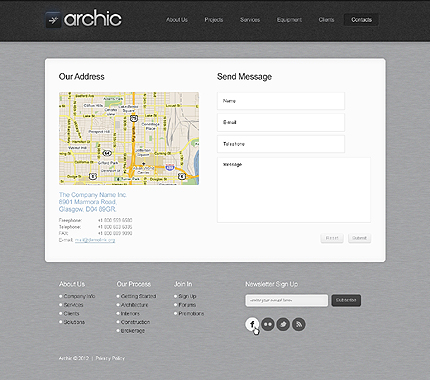The width and height of the screenshot is (430, 380).
Task: Open Solutions footer link
Action: coord(74,322)
